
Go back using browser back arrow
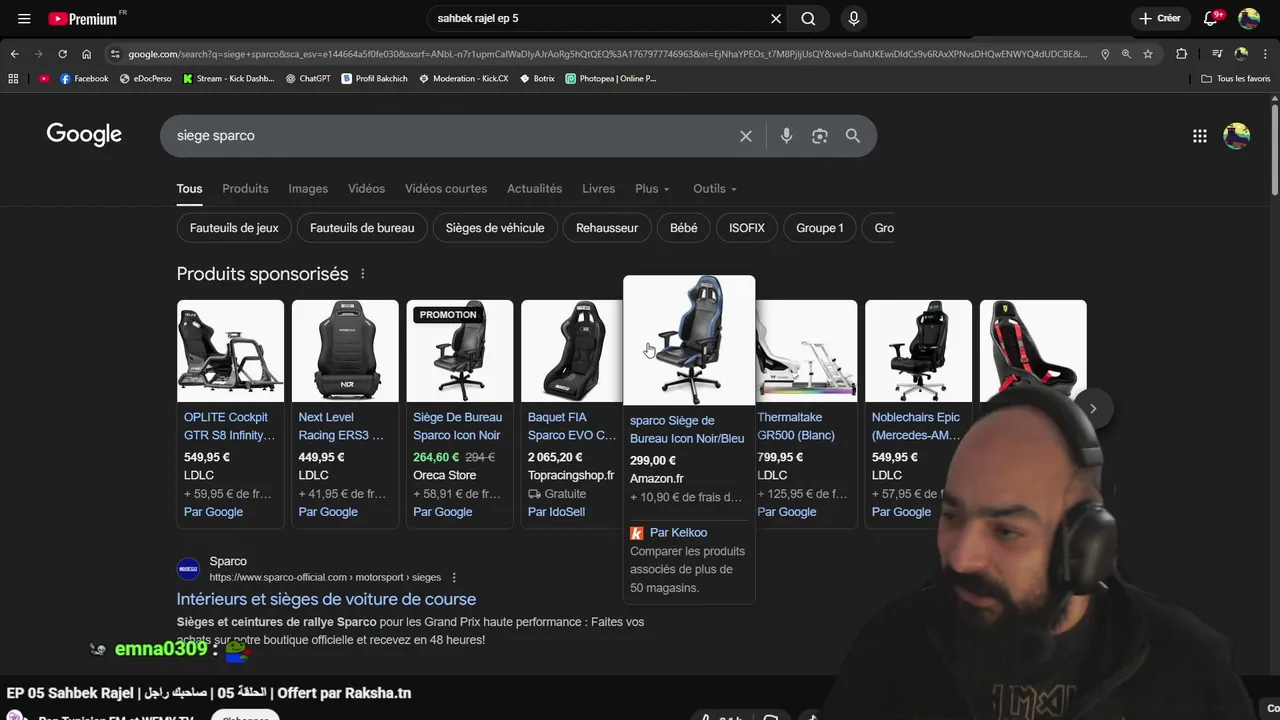pos(14,54)
